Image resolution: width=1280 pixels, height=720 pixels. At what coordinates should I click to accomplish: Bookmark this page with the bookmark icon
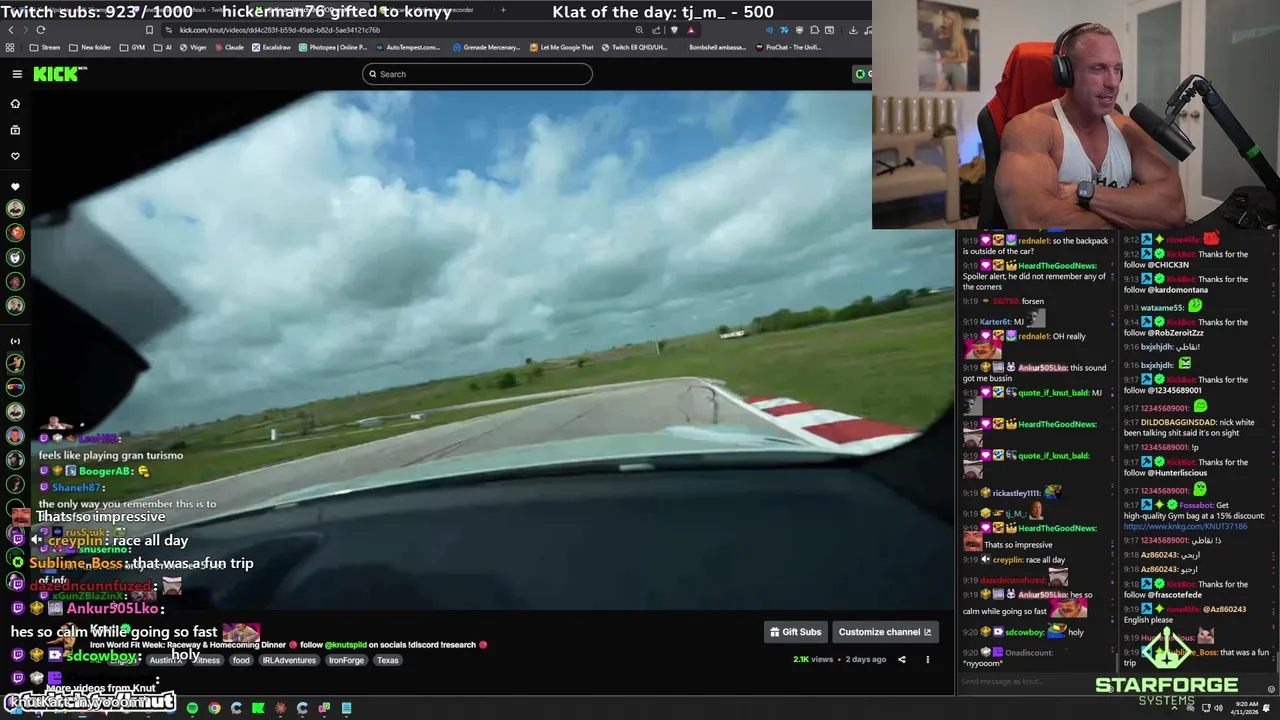pyautogui.click(x=150, y=30)
